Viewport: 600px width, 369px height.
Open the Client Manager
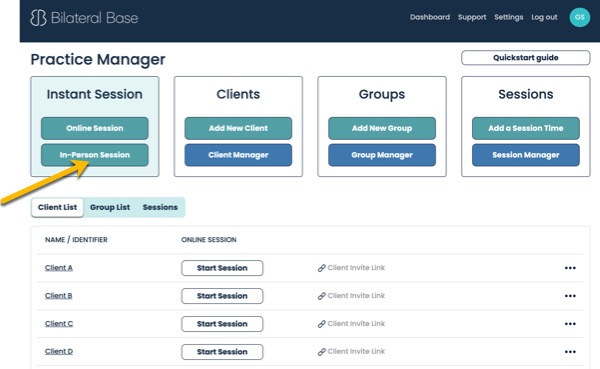[238, 155]
